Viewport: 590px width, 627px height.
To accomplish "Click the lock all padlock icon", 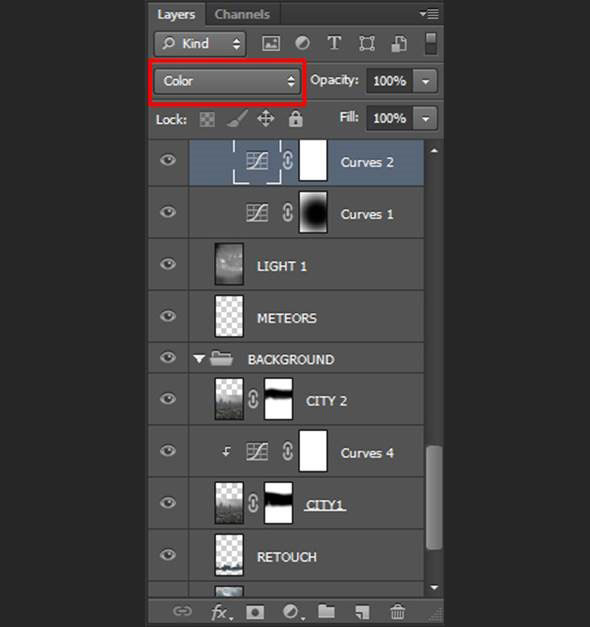I will click(296, 119).
